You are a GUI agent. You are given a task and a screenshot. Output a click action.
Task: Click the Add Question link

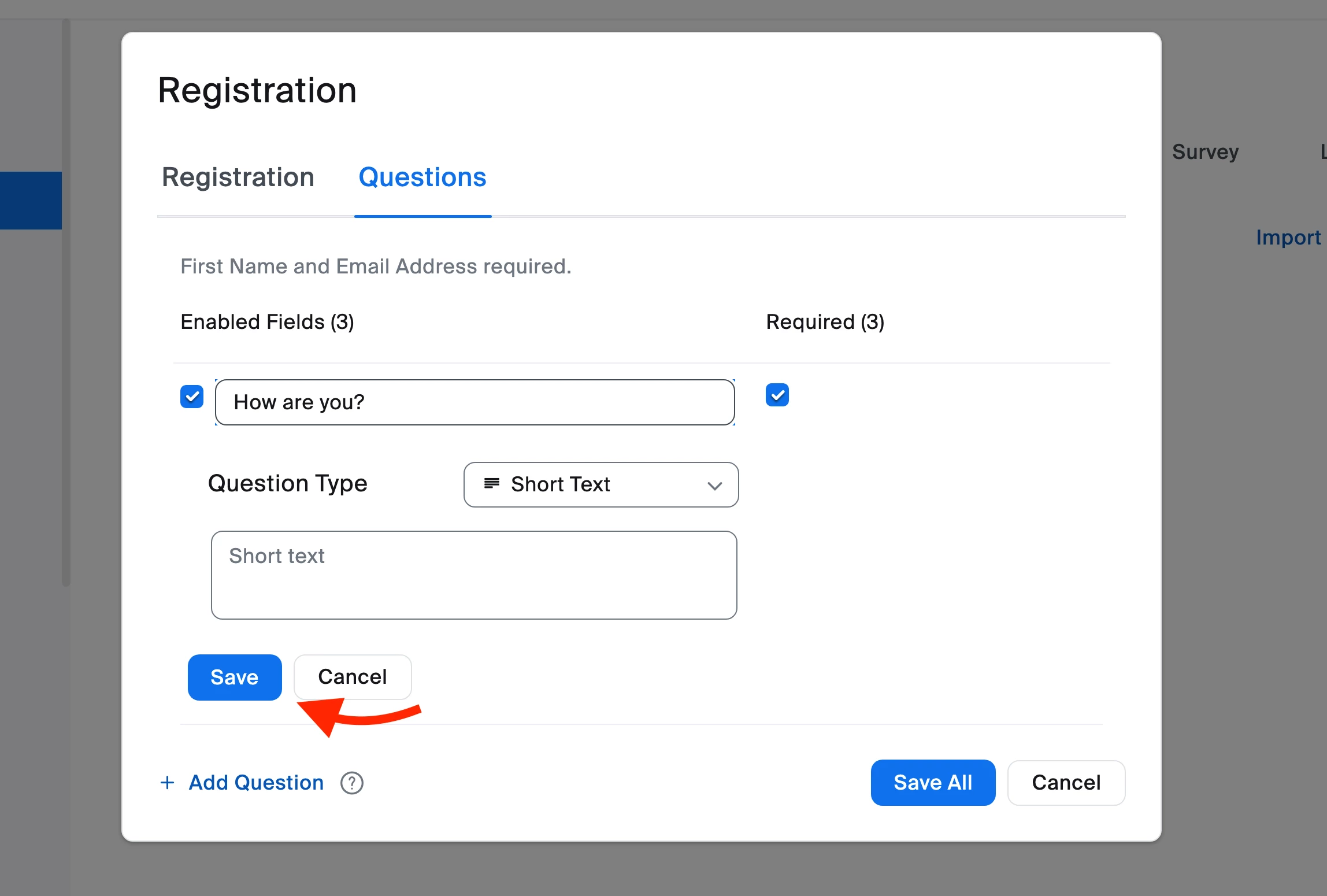[x=256, y=782]
